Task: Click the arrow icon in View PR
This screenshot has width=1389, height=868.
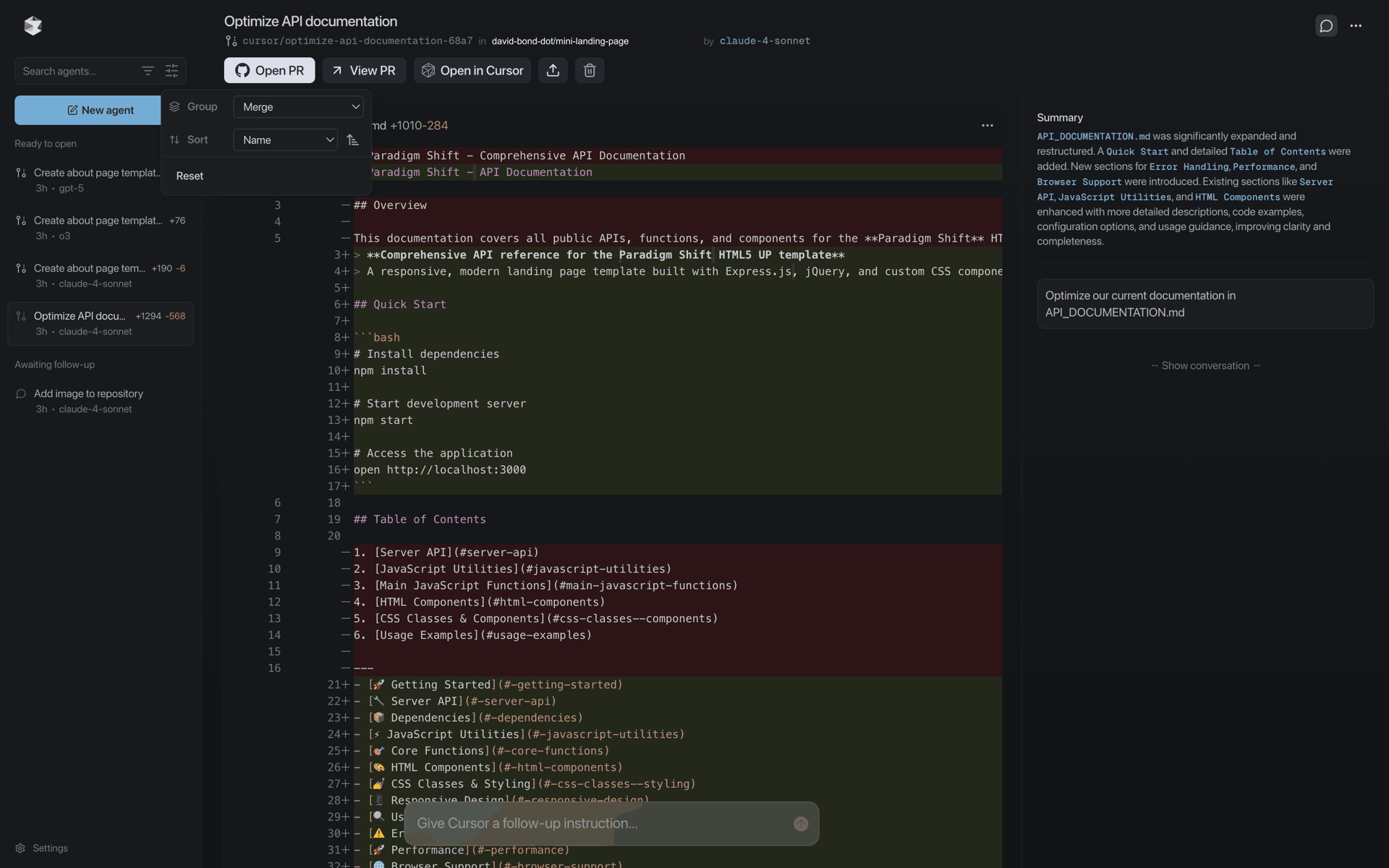Action: click(x=337, y=70)
